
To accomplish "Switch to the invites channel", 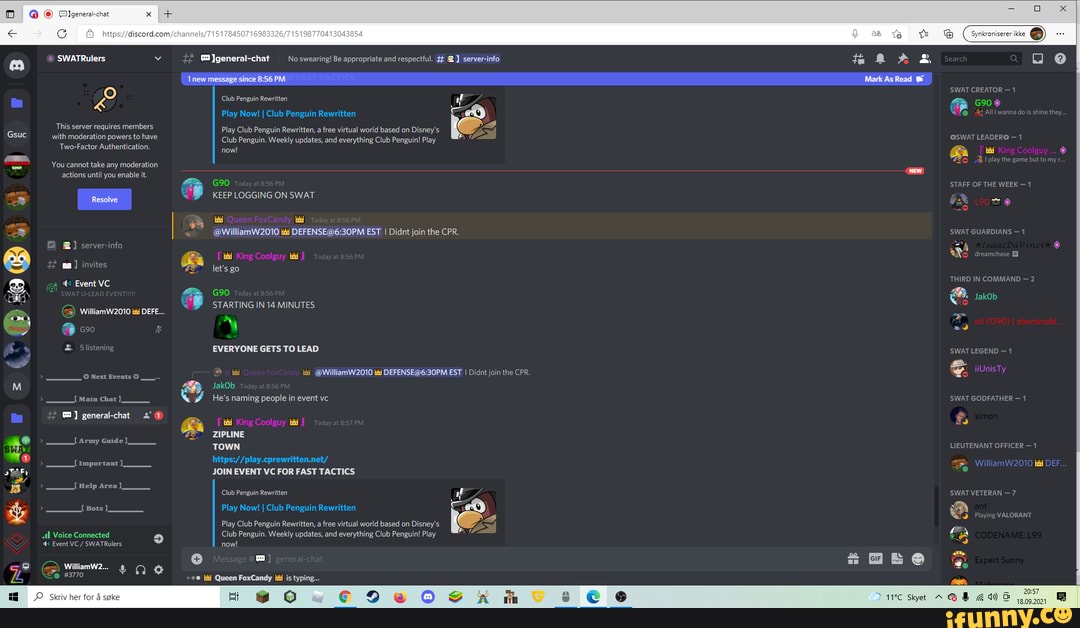I will point(94,265).
